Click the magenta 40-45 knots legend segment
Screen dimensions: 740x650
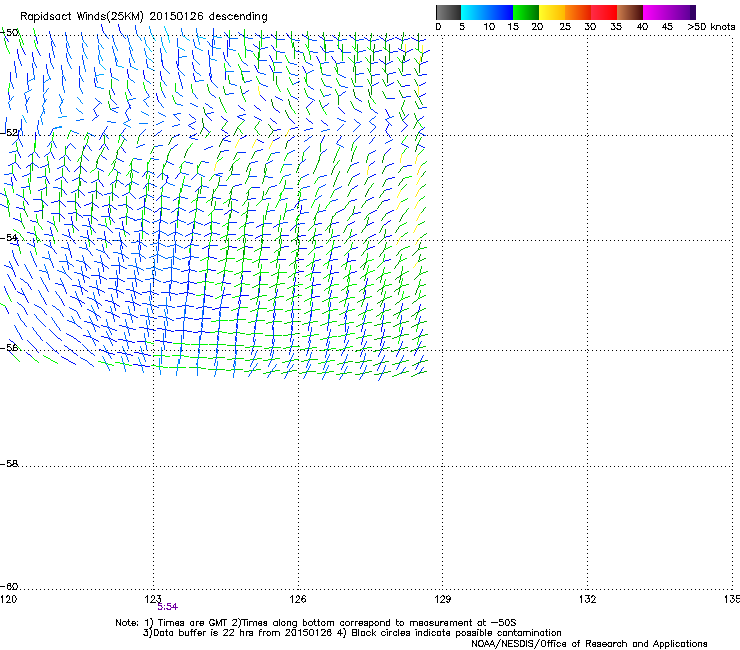tap(656, 12)
